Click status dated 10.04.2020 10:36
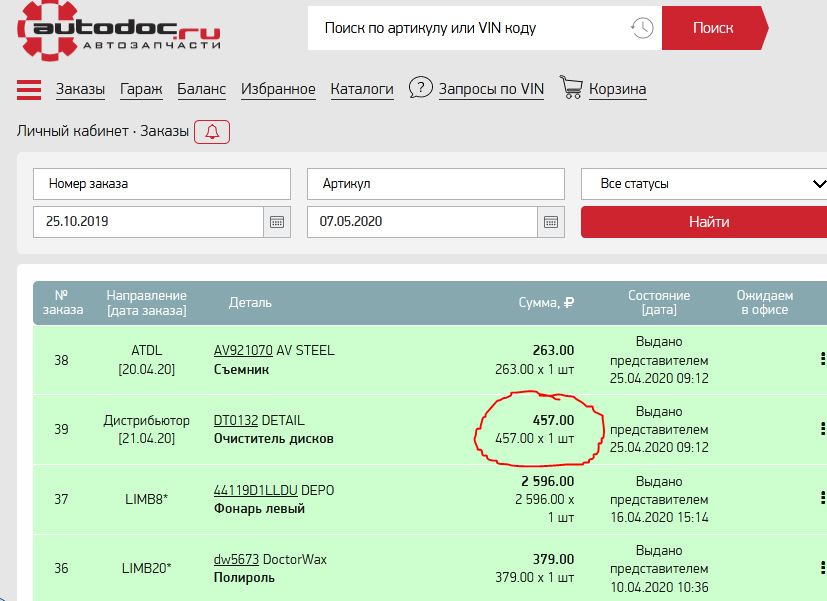827x601 pixels. pyautogui.click(x=659, y=569)
